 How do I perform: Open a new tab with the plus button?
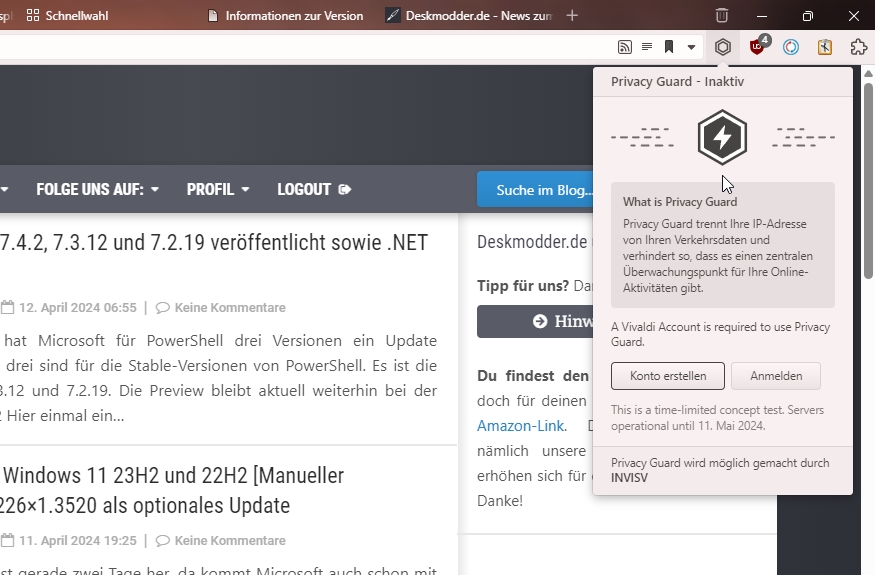click(571, 16)
